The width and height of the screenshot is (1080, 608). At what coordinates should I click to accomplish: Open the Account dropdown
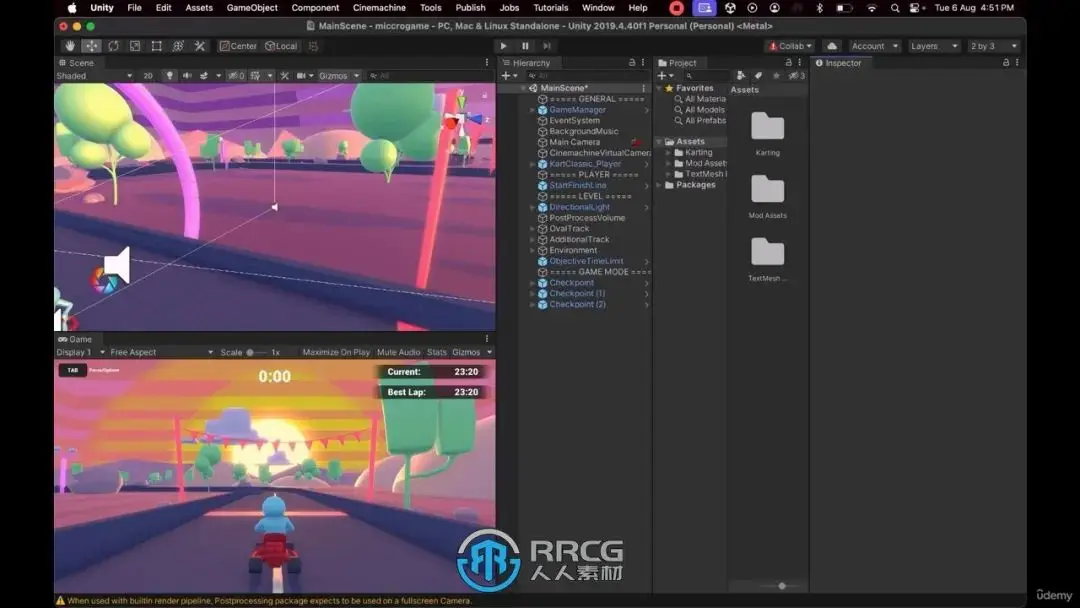coord(875,46)
